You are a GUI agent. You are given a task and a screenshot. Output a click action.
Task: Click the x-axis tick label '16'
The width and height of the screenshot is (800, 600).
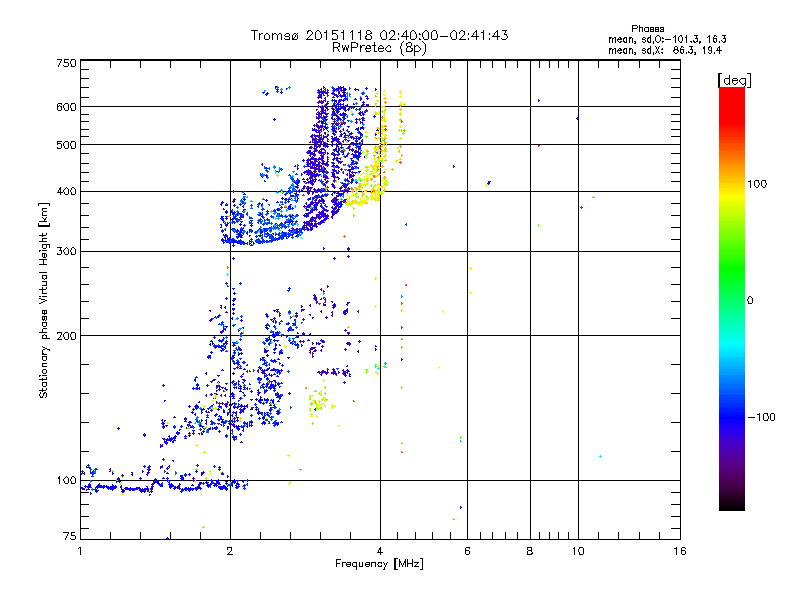(x=680, y=551)
